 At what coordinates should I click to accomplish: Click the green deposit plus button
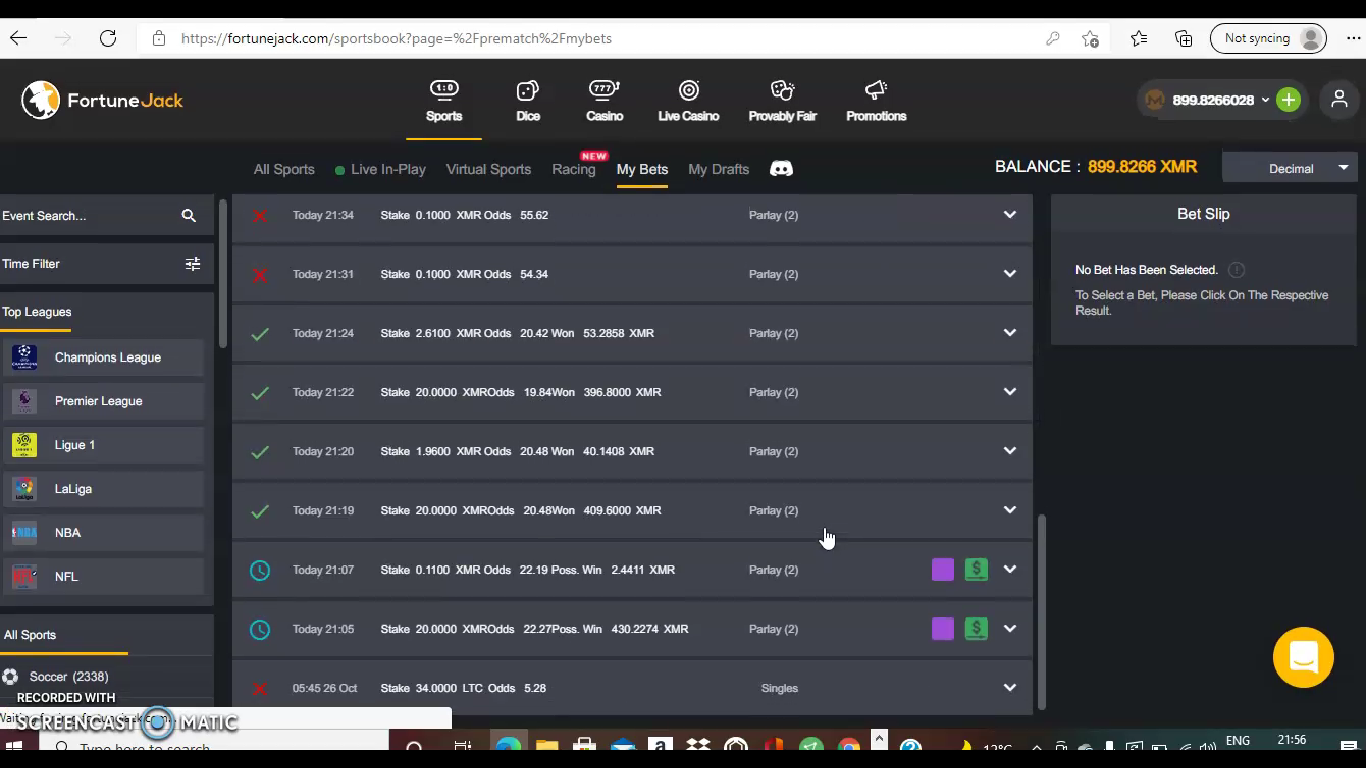point(1288,100)
